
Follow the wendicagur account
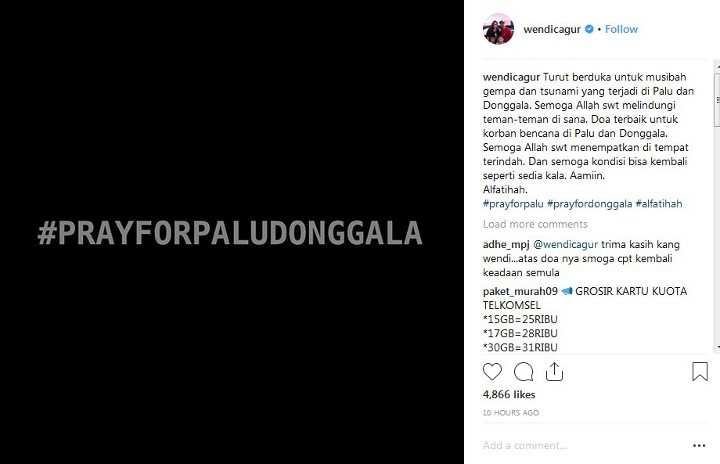pos(621,29)
